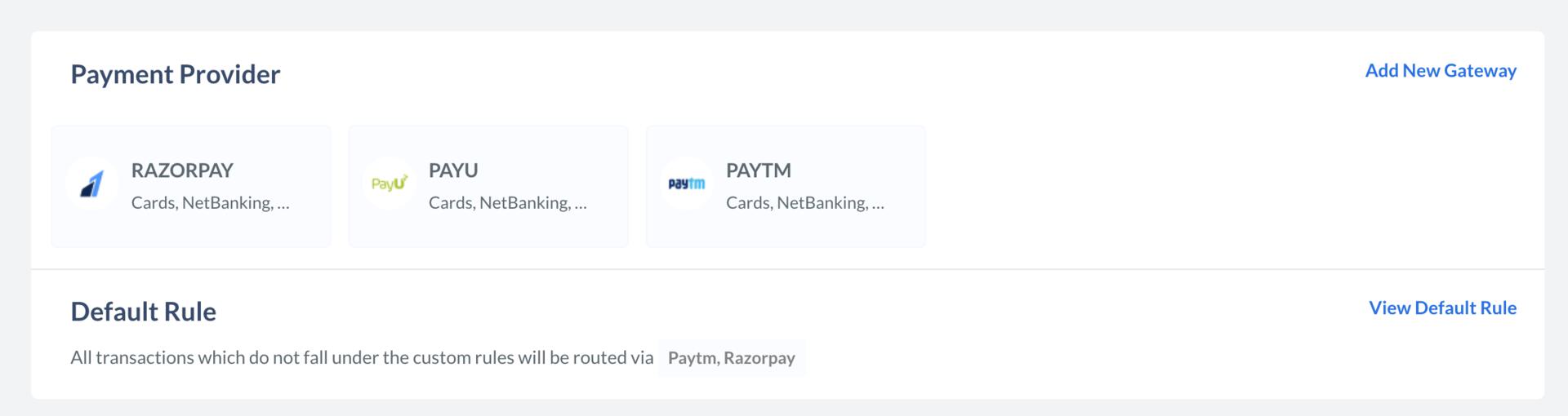This screenshot has height=416, width=1568.
Task: Click the word Razorpay in routing chip
Action: 759,358
